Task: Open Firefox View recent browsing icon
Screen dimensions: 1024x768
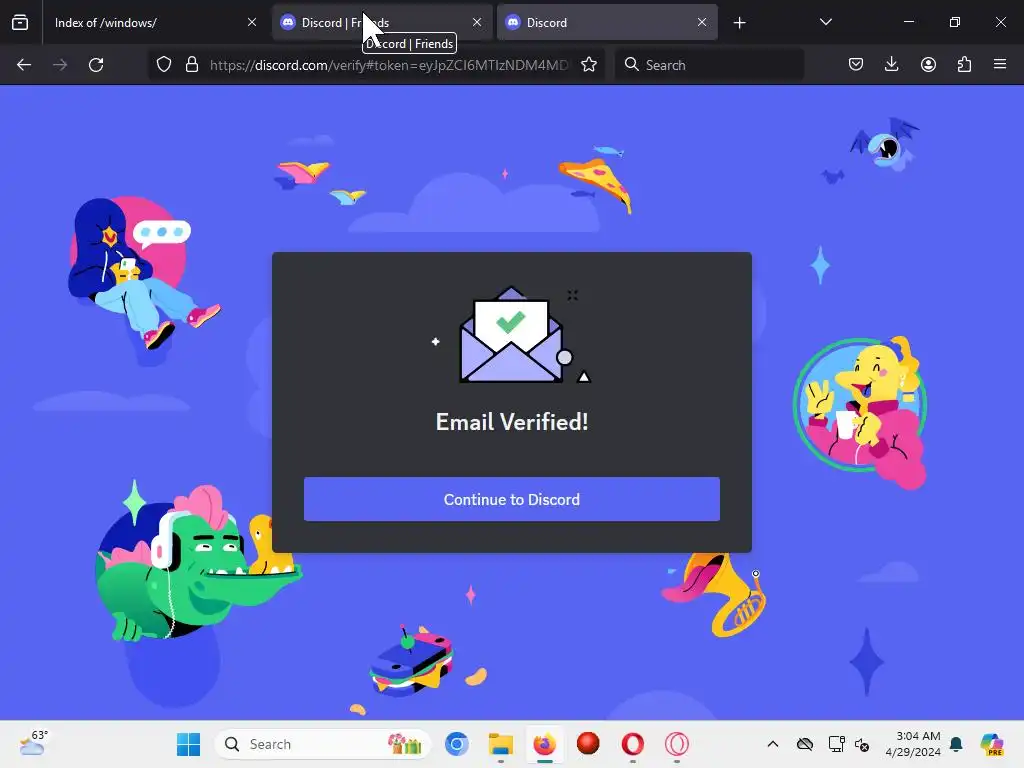Action: (x=20, y=23)
